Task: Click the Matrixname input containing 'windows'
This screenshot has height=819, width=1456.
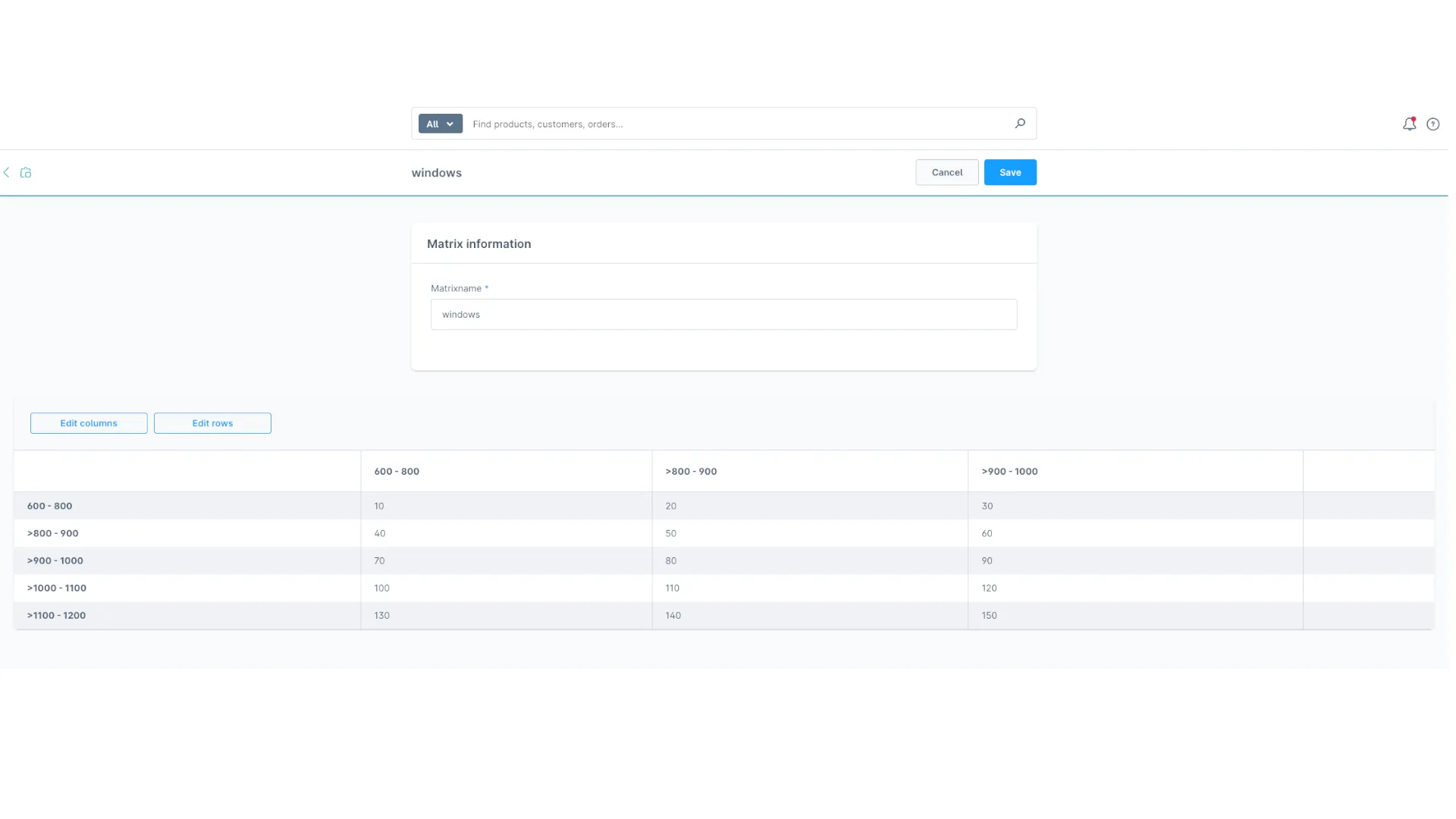Action: point(723,314)
